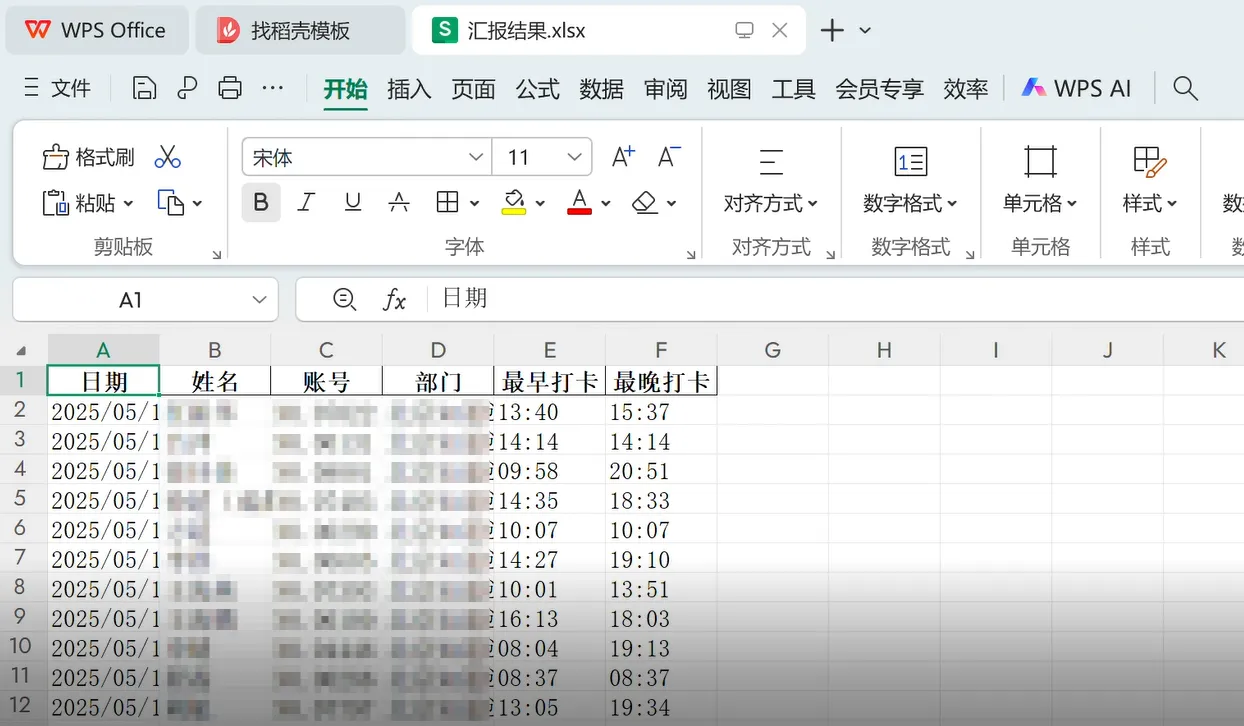Viewport: 1244px width, 726px height.
Task: Toggle Bold formatting
Action: [261, 203]
